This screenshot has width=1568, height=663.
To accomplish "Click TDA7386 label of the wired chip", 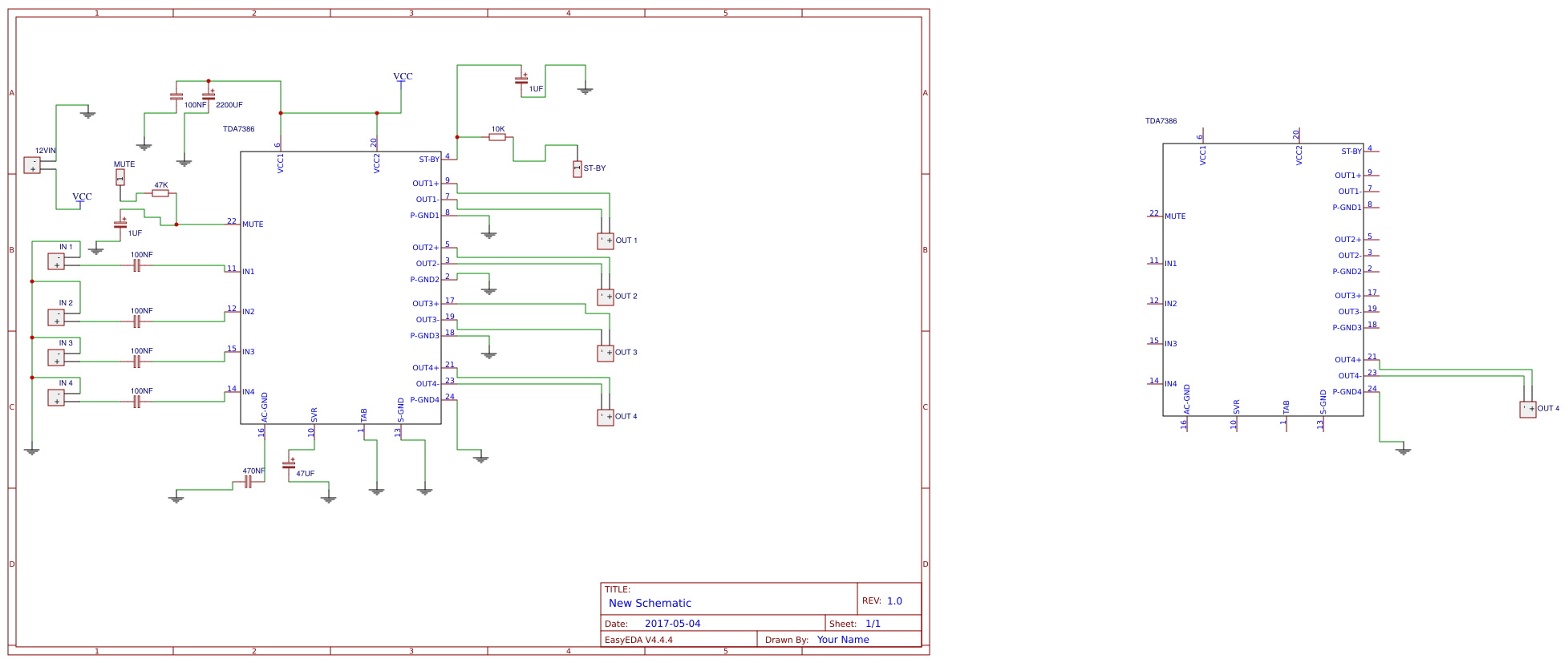I will point(239,129).
